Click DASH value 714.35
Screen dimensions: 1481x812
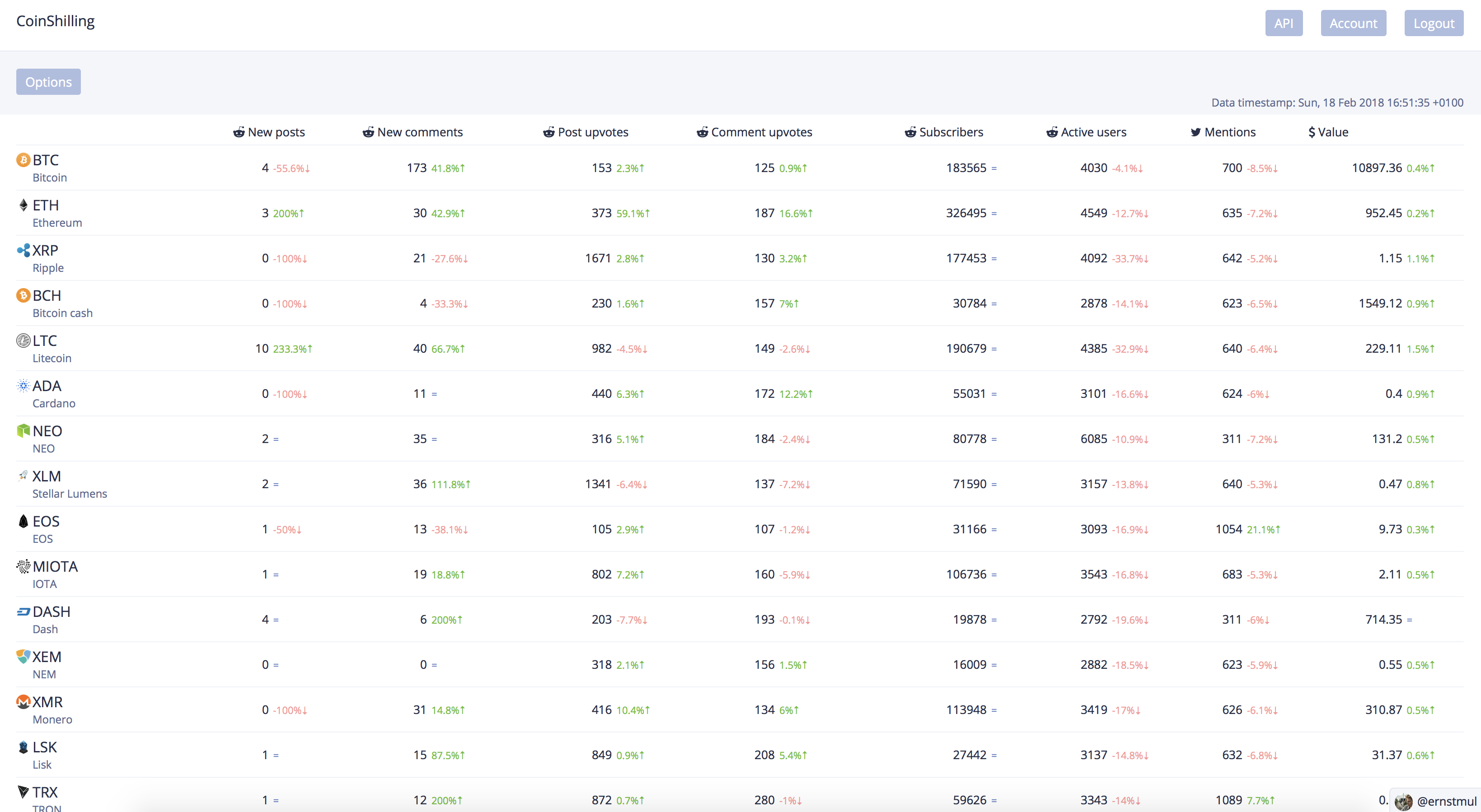pyautogui.click(x=1383, y=620)
